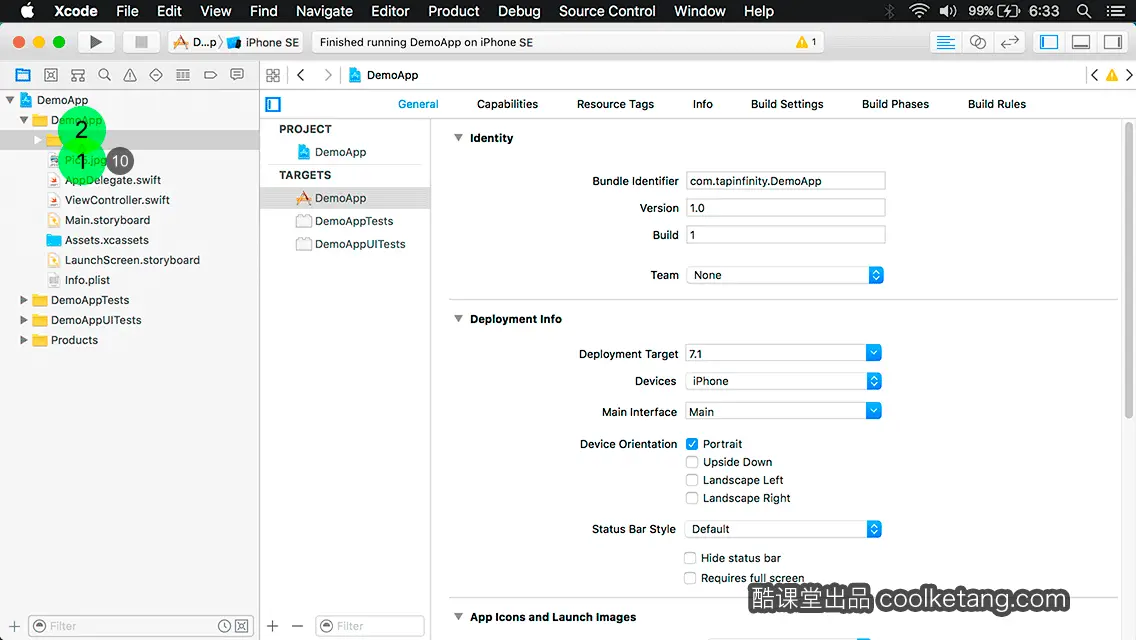This screenshot has width=1136, height=640.
Task: Stop the running task
Action: point(141,42)
